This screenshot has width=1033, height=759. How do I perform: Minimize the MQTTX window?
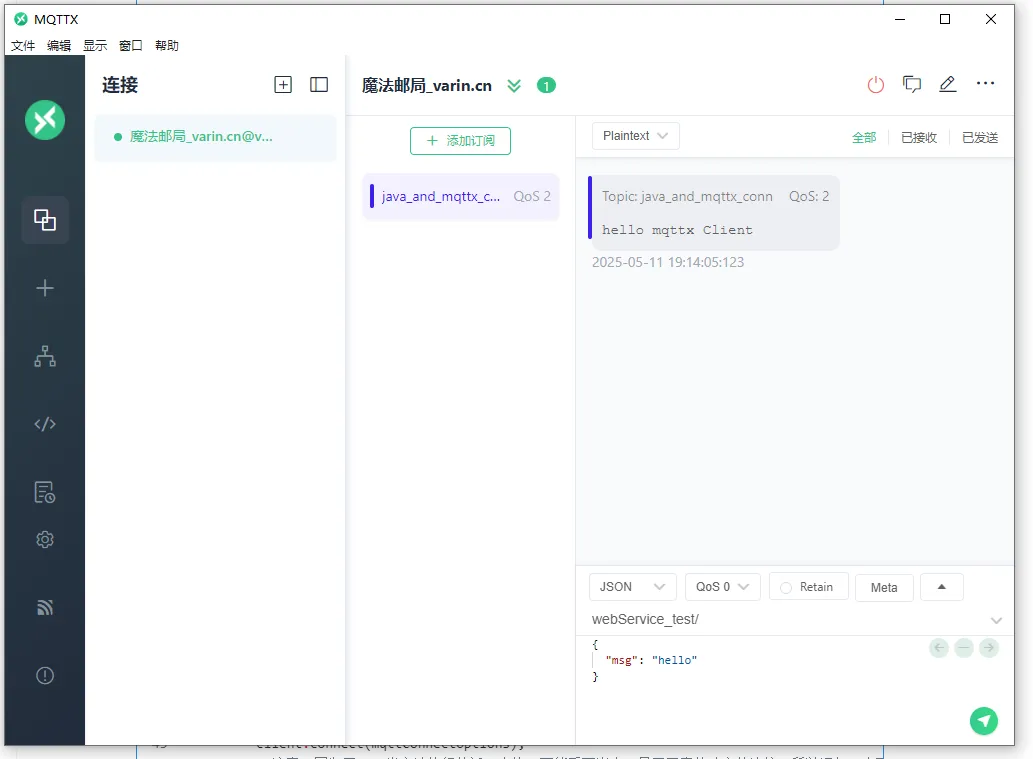[900, 19]
